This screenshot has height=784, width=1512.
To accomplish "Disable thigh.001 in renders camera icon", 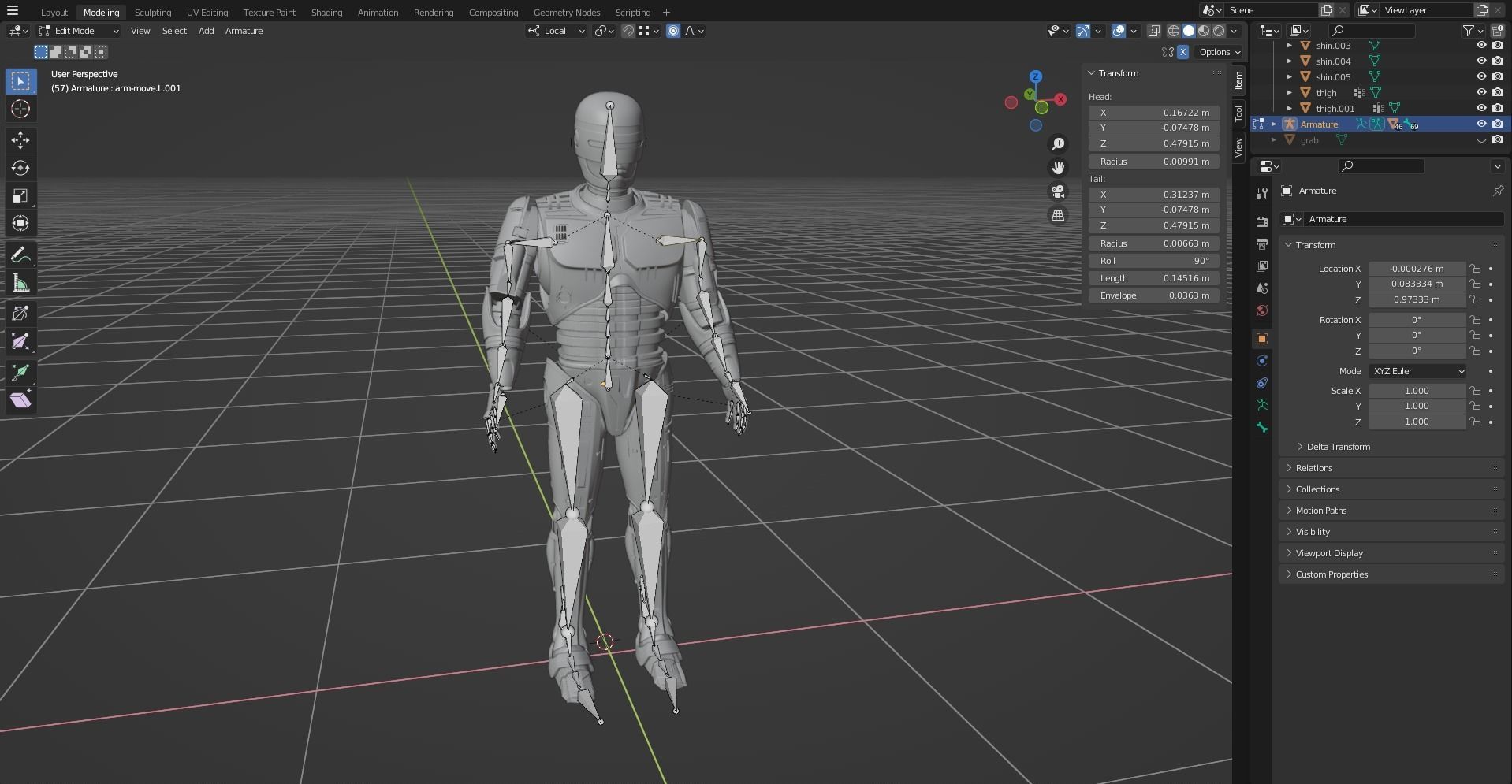I will pyautogui.click(x=1497, y=109).
